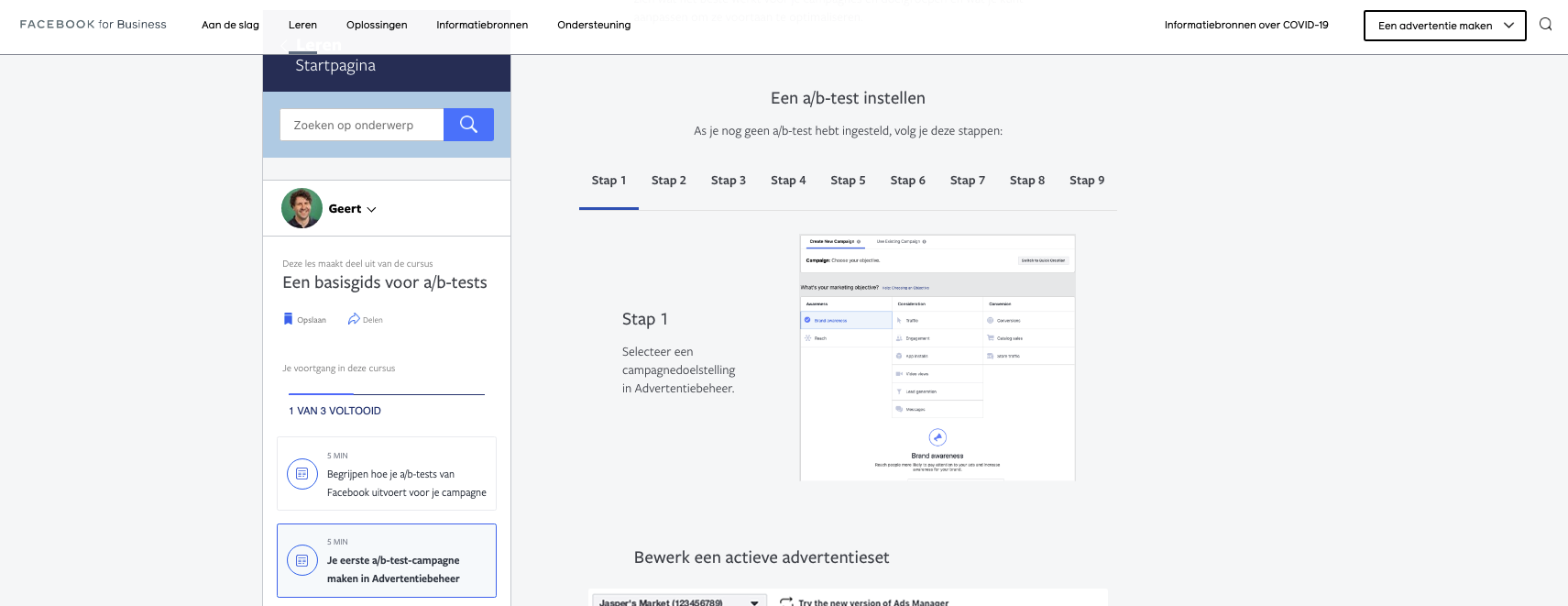Select the Stap 7 tab
The height and width of the screenshot is (606, 1568).
pyautogui.click(x=968, y=181)
